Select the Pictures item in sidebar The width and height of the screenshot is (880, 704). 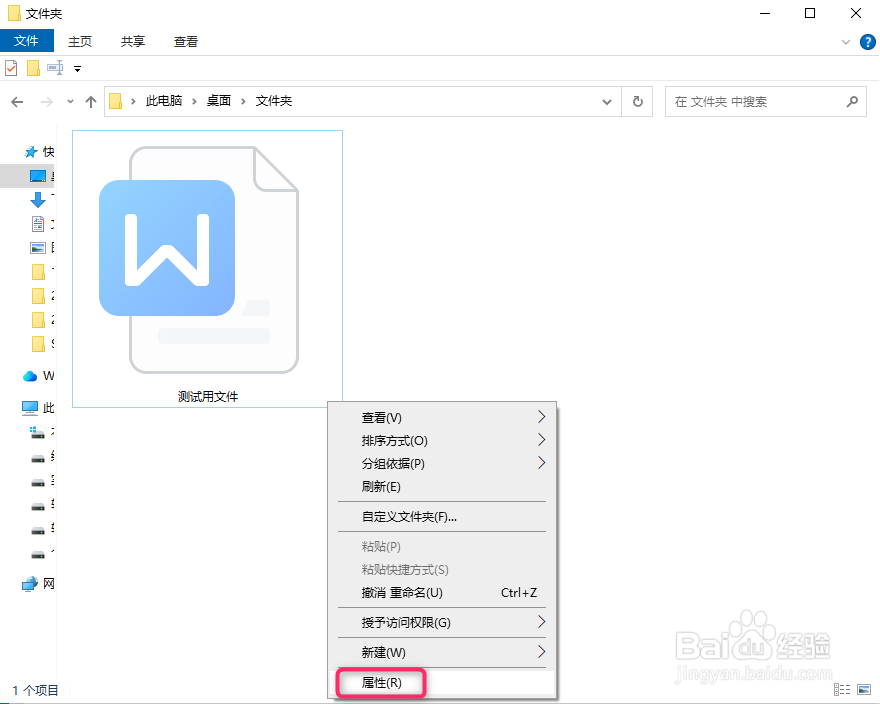click(38, 248)
